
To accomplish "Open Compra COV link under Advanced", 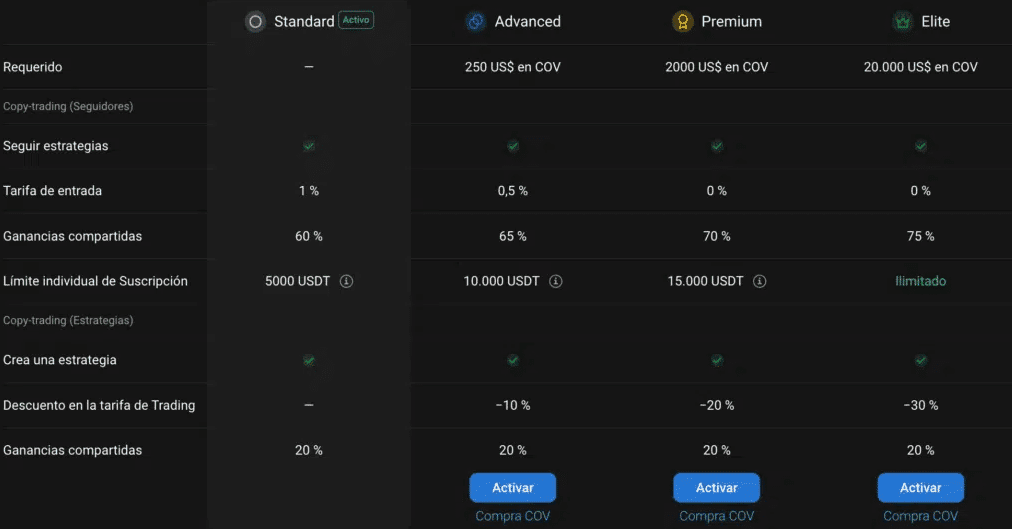I will pyautogui.click(x=513, y=516).
